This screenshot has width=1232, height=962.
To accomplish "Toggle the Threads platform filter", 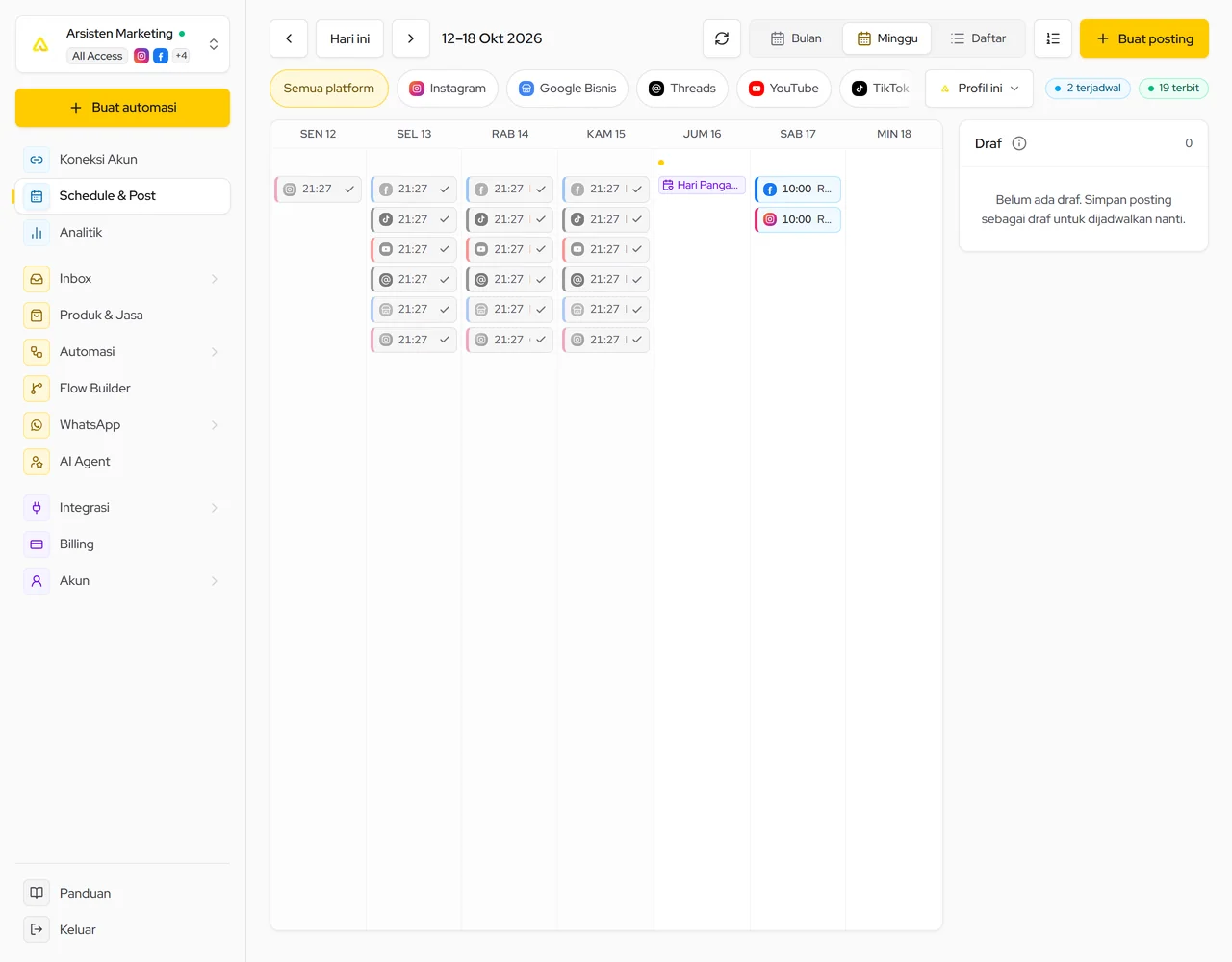I will coord(682,89).
